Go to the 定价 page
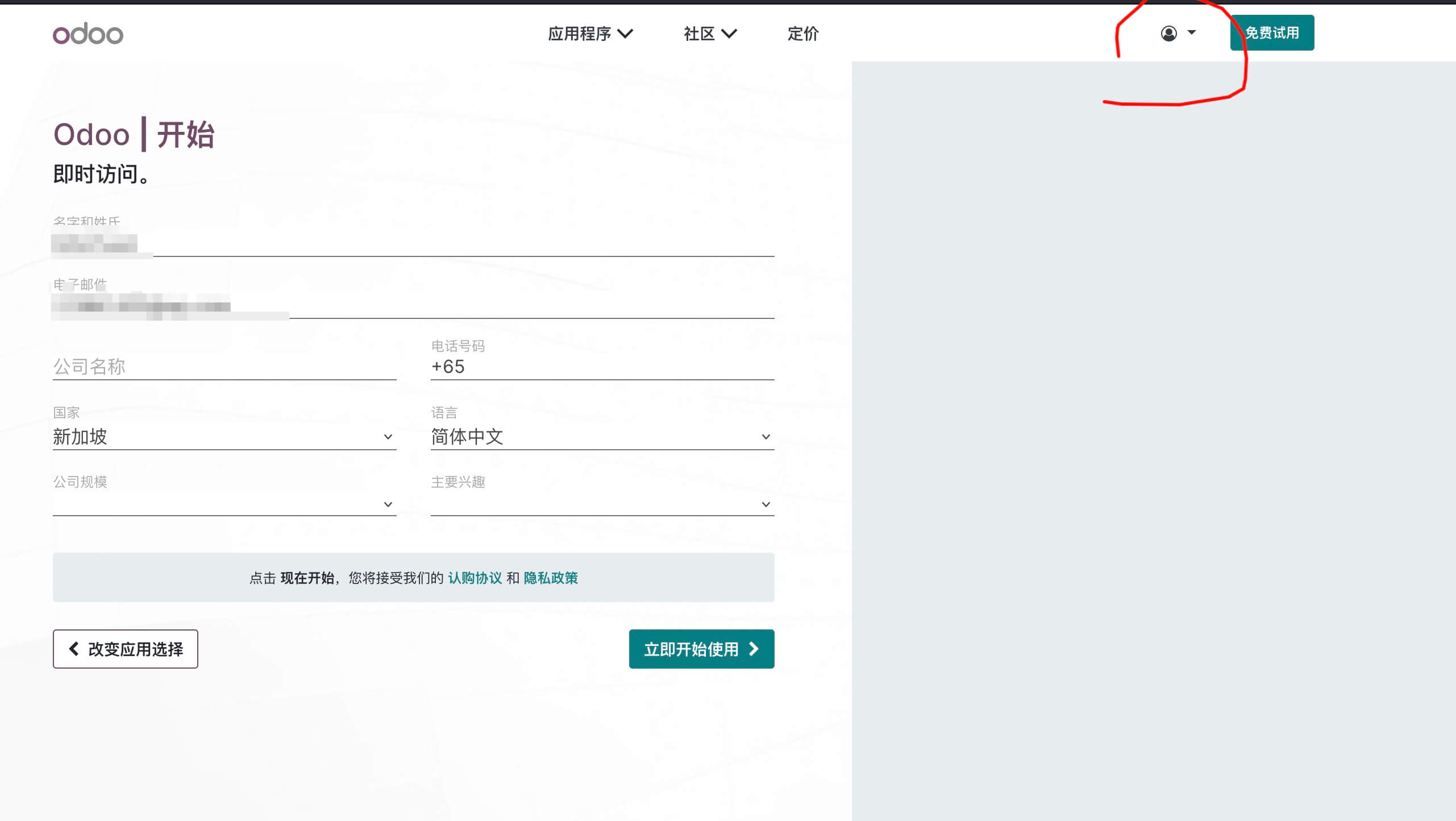Viewport: 1456px width, 821px height. 802,34
